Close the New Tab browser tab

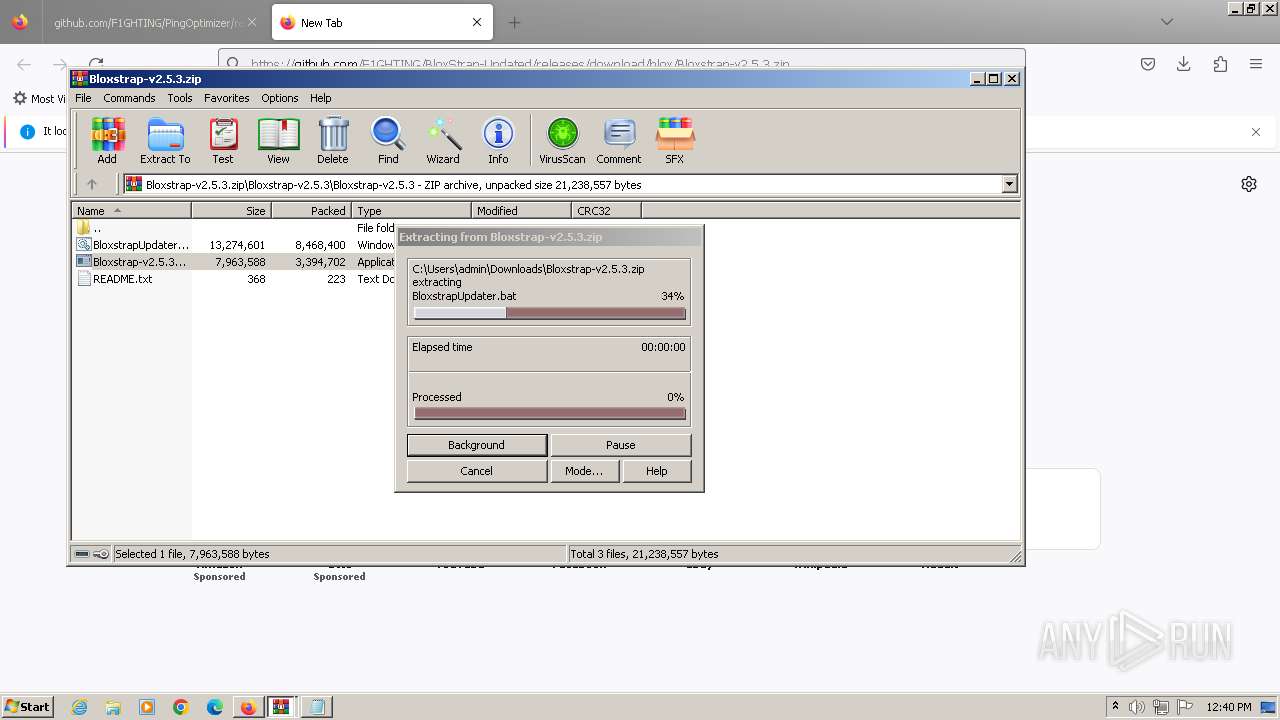coord(477,22)
